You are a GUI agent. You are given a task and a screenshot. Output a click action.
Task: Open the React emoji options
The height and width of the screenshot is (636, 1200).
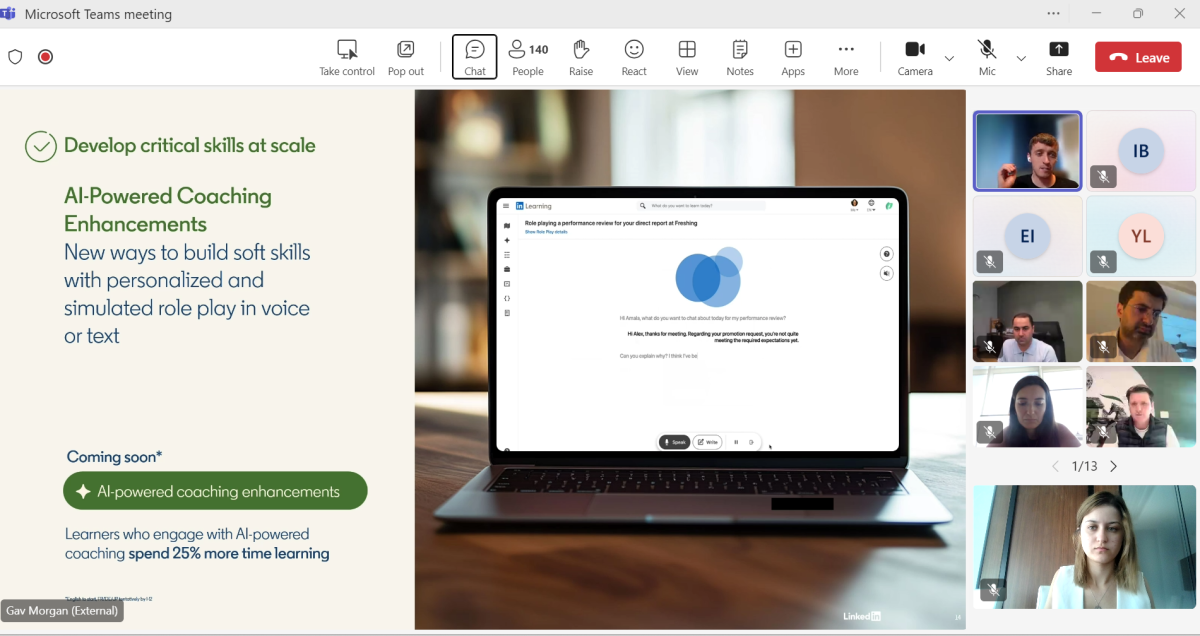(x=634, y=57)
